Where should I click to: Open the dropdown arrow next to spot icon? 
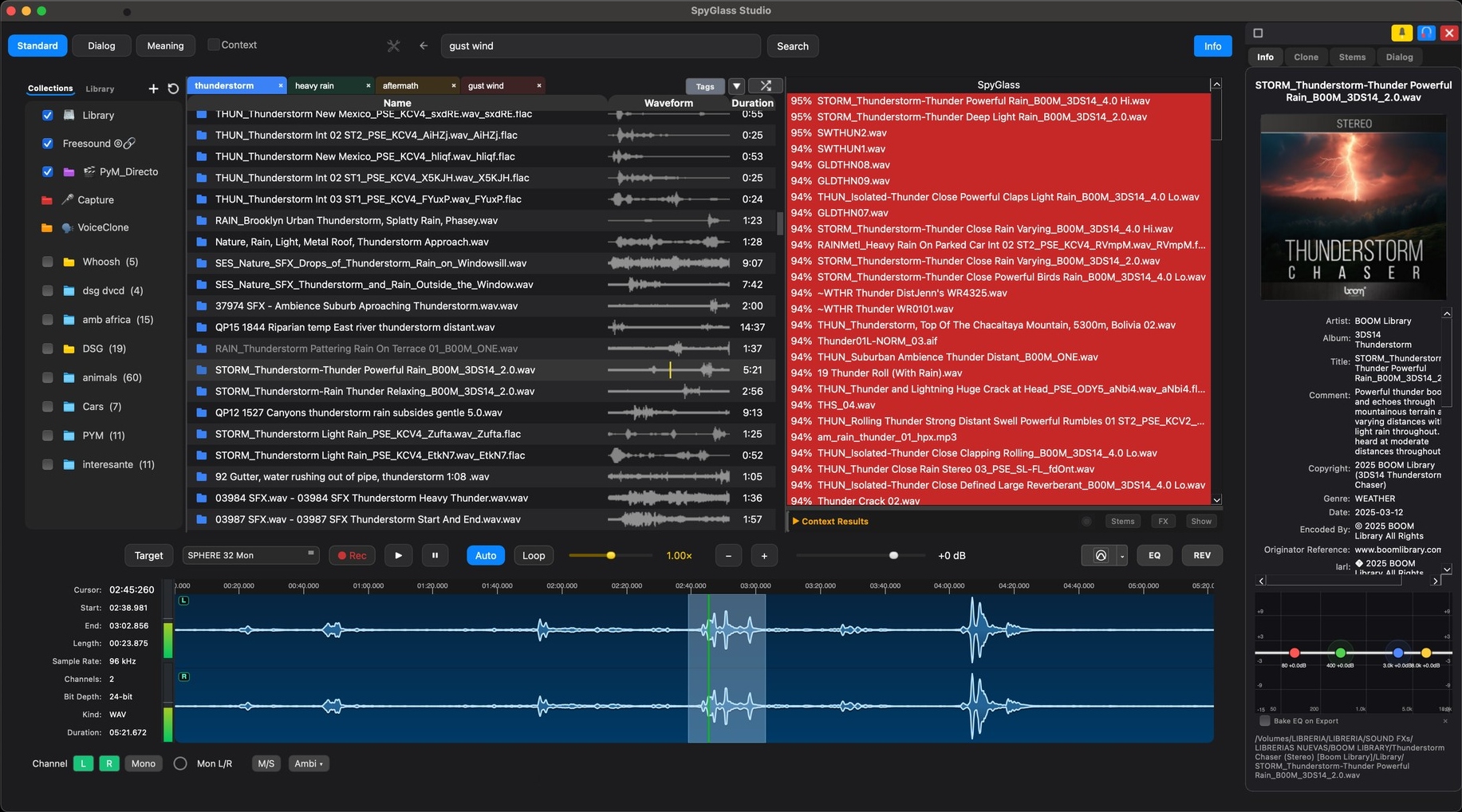[1122, 556]
